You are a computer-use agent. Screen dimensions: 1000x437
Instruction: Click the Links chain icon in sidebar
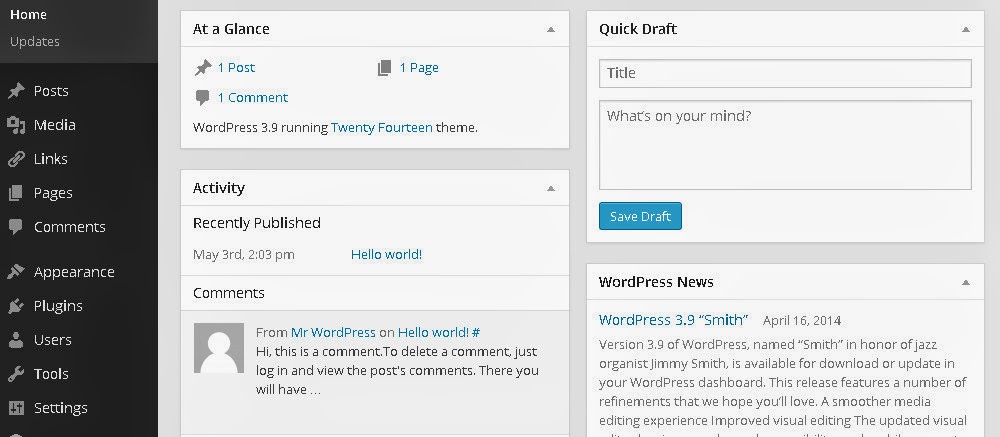coord(17,159)
